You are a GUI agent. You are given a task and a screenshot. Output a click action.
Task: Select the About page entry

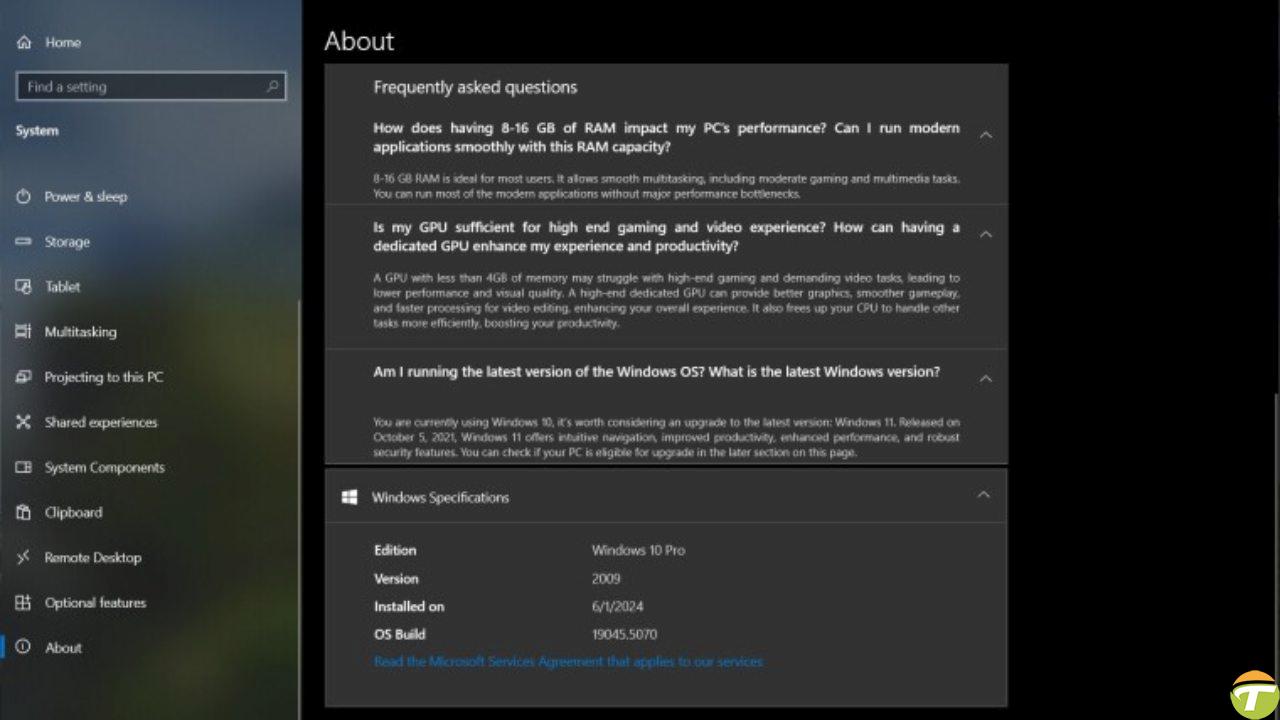point(63,648)
